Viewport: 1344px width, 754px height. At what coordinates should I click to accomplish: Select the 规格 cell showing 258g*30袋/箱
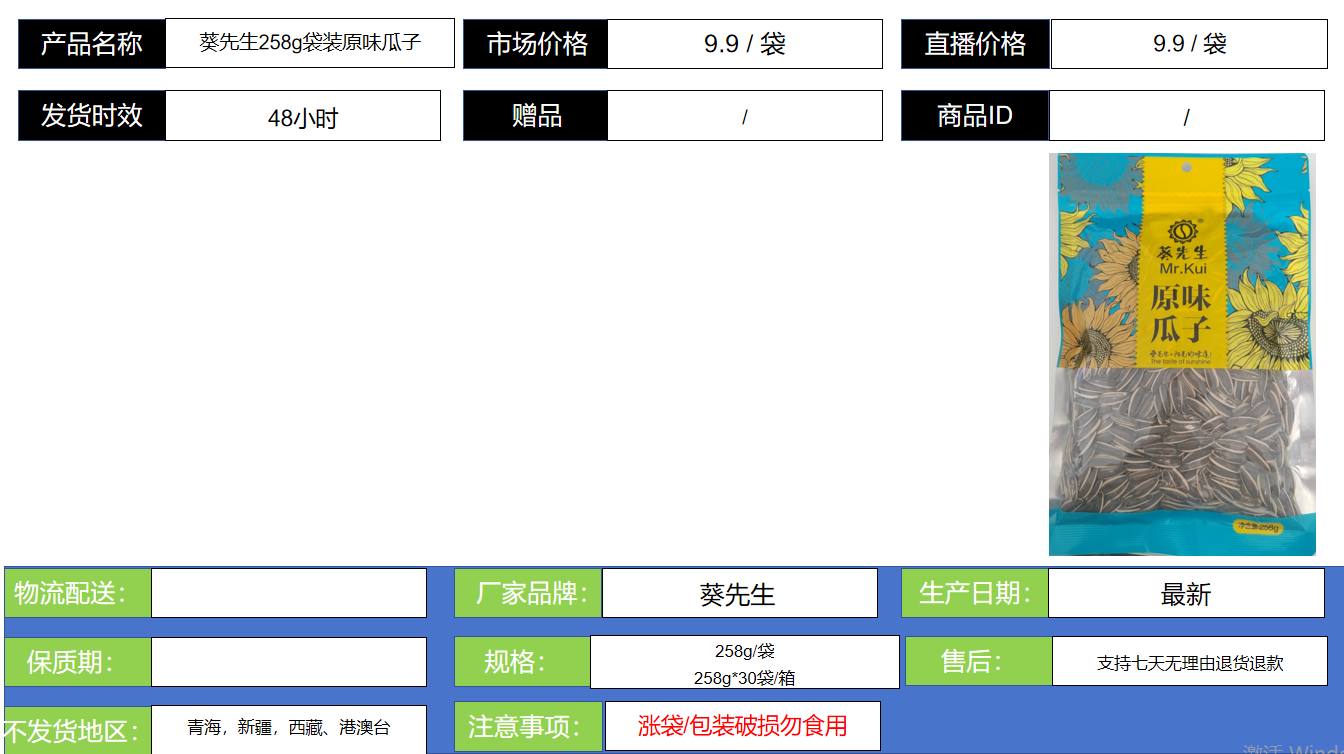744,663
